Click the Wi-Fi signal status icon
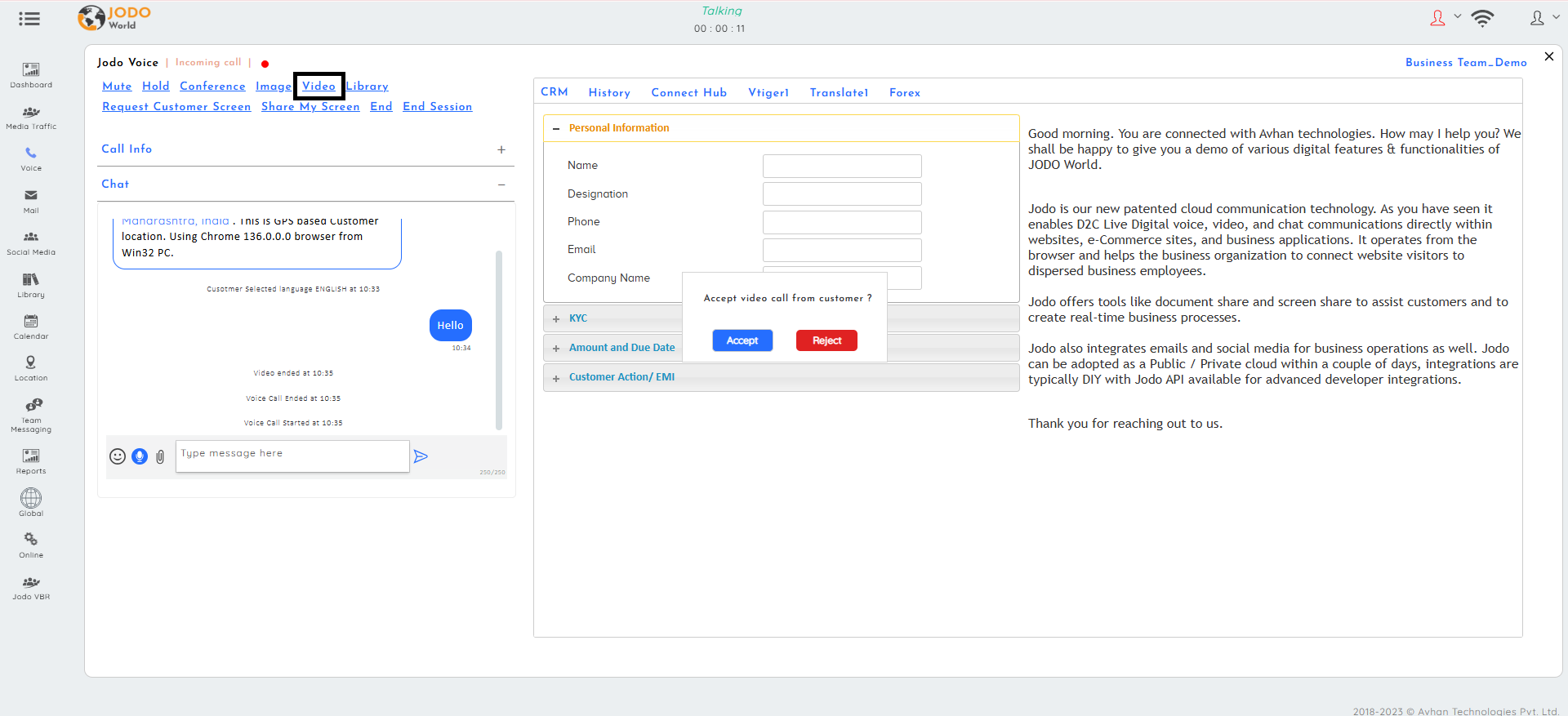Image resolution: width=1568 pixels, height=716 pixels. click(x=1482, y=18)
